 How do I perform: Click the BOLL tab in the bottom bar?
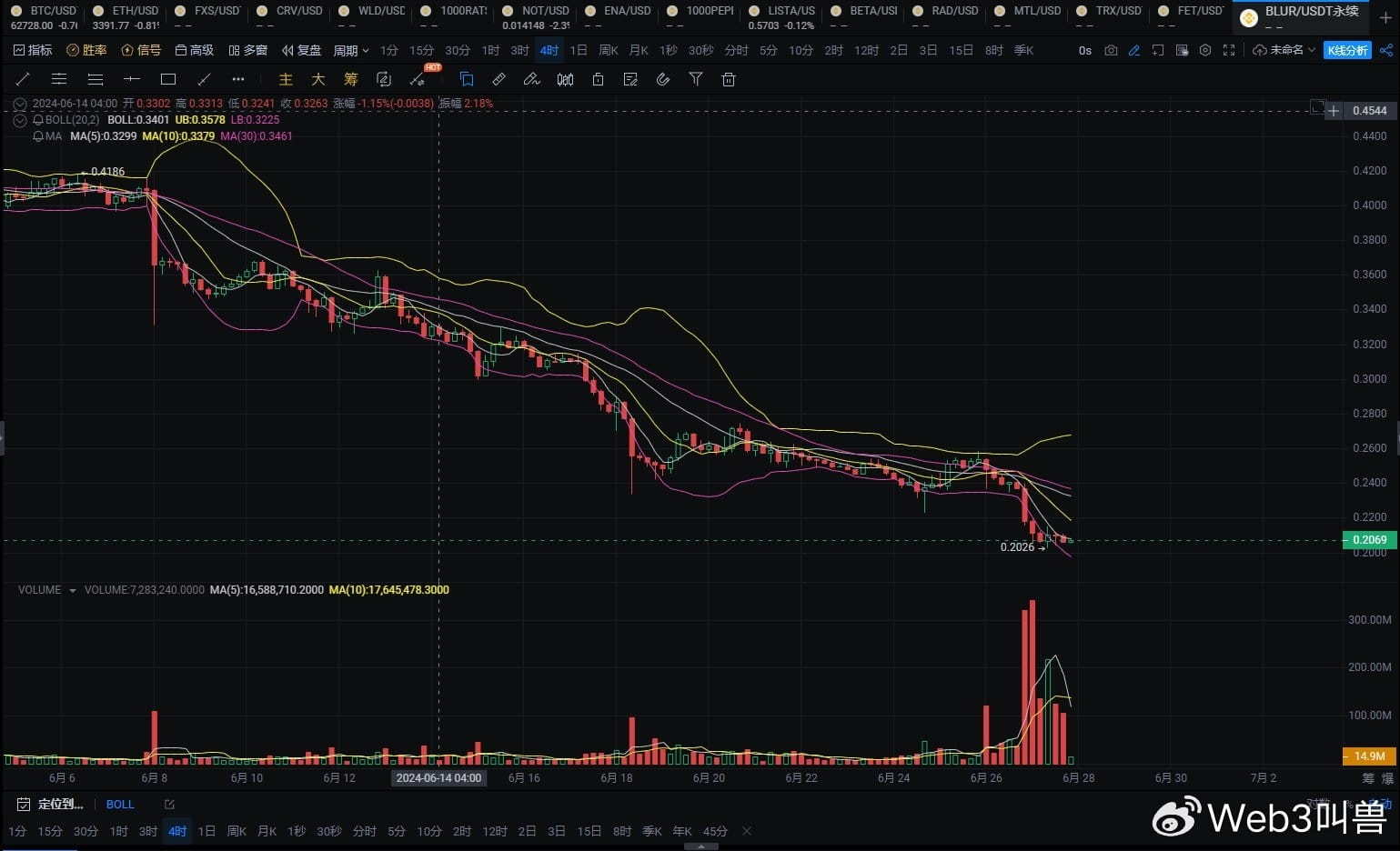click(120, 805)
